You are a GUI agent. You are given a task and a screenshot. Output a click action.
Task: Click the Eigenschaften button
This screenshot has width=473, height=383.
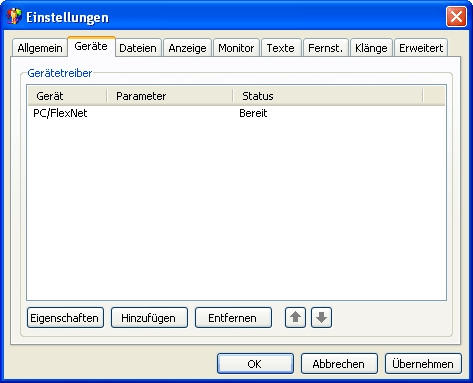[x=65, y=318]
